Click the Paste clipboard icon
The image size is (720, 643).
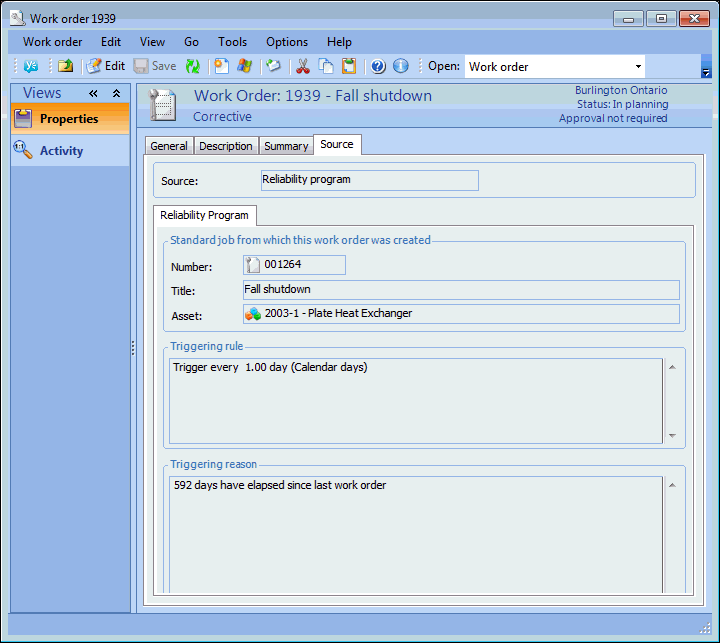349,66
